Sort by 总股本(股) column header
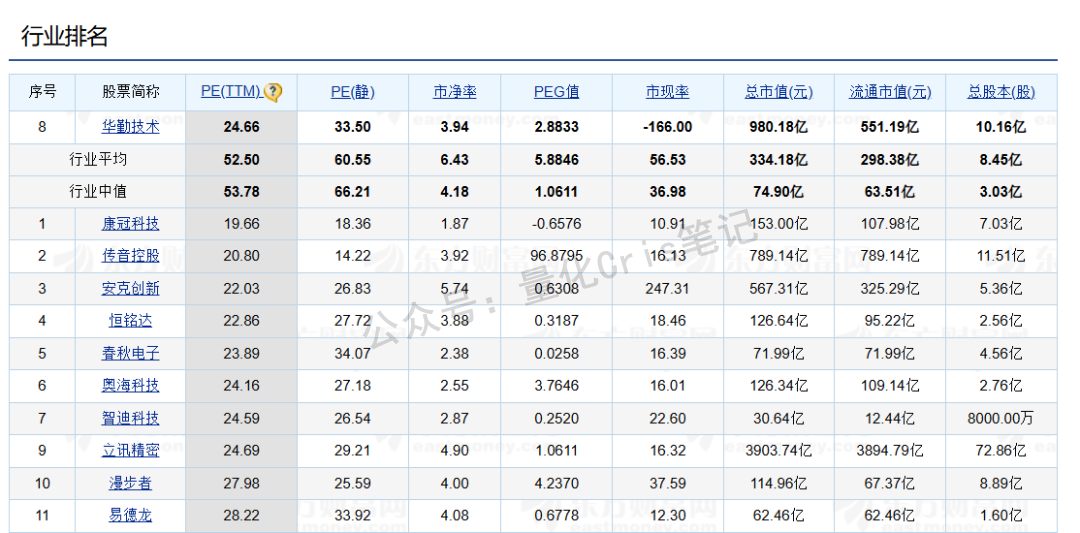This screenshot has height=533, width=1080. 1001,92
